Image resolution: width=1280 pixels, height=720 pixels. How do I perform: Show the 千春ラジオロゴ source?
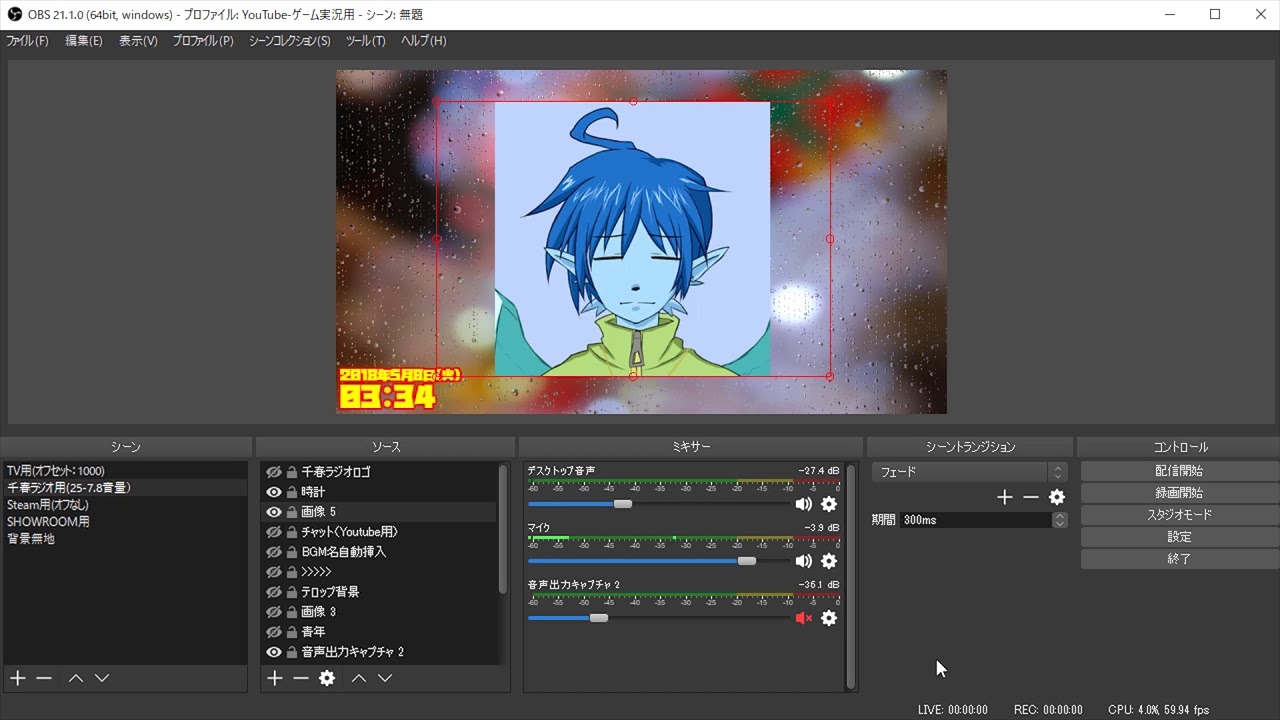273,472
